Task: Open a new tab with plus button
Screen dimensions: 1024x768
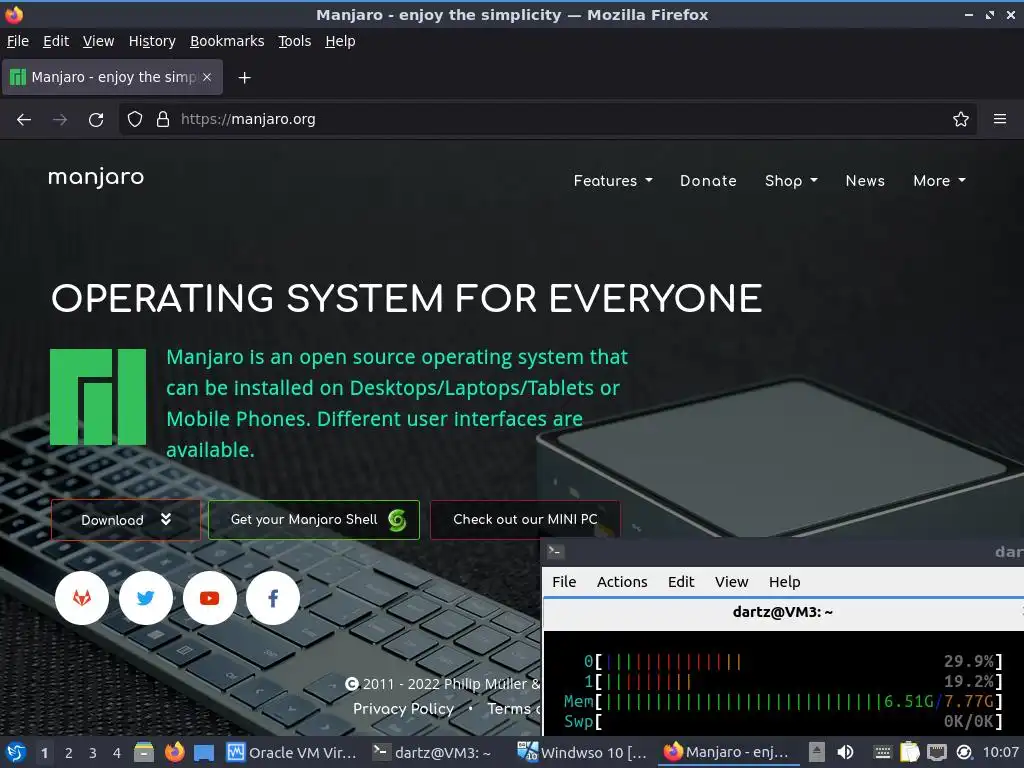Action: click(x=244, y=78)
